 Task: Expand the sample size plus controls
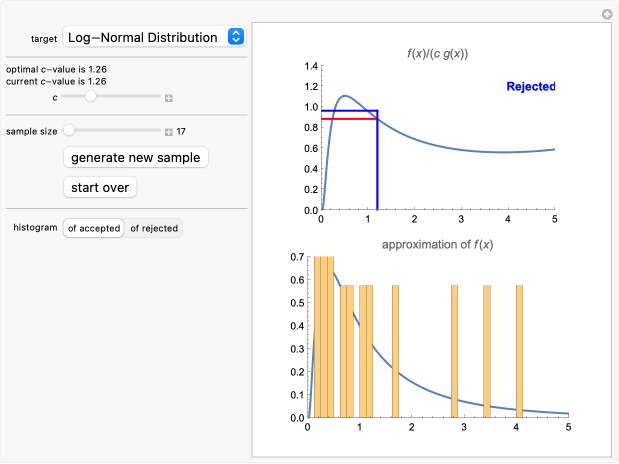click(168, 131)
